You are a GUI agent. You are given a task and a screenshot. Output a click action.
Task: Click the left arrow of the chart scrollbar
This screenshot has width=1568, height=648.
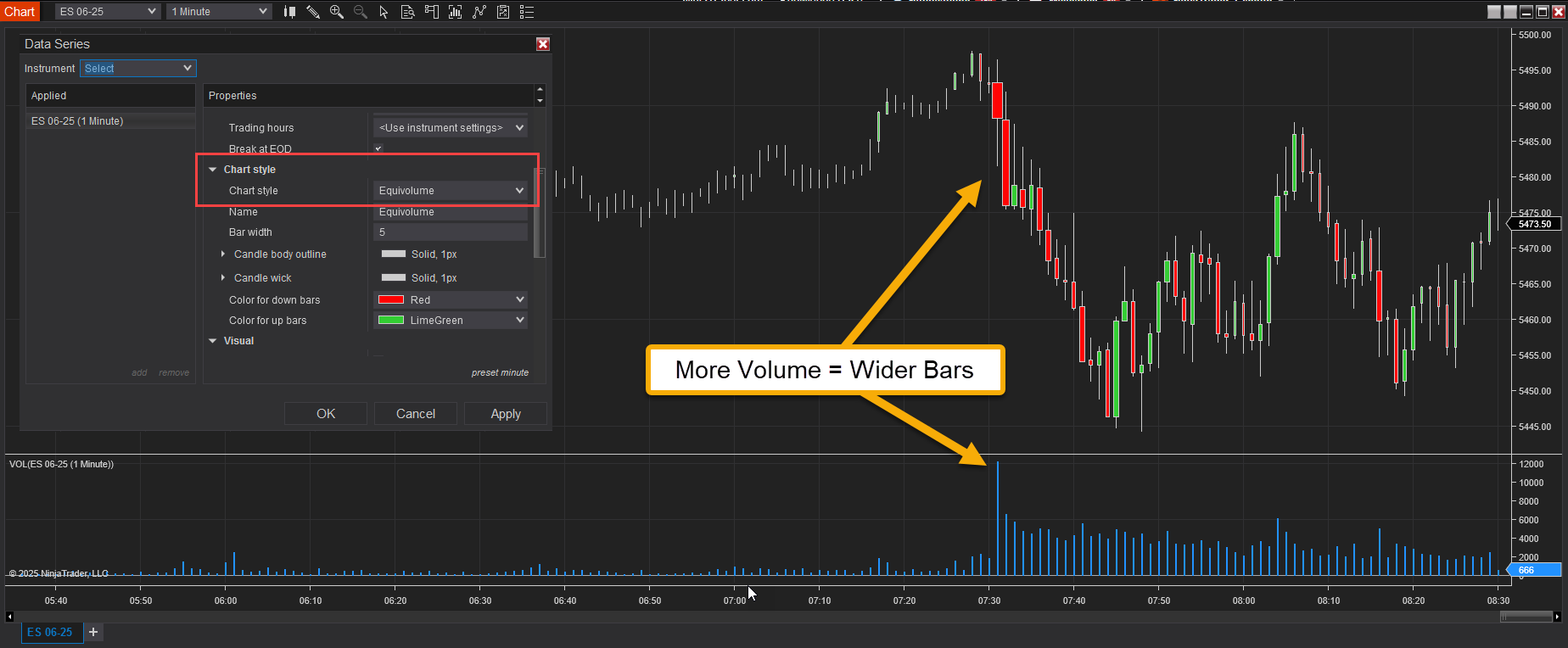click(x=9, y=617)
